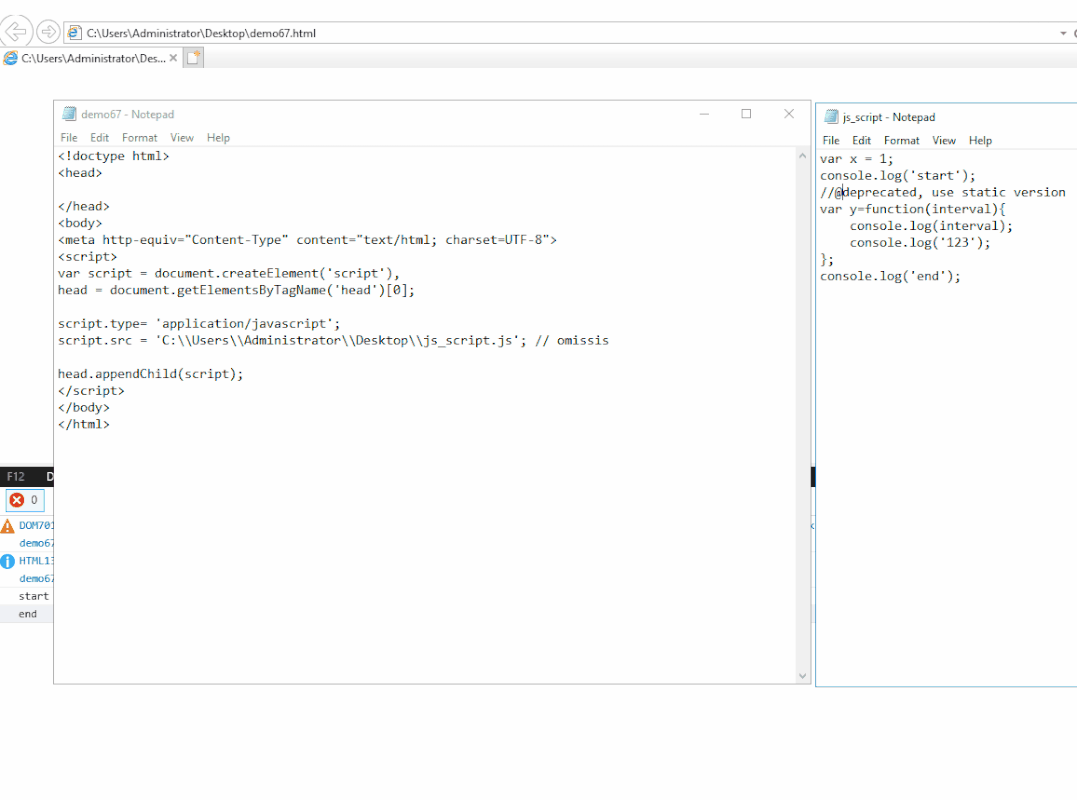Click the browser Forward arrow button
This screenshot has width=1077, height=800.
pos(48,32)
